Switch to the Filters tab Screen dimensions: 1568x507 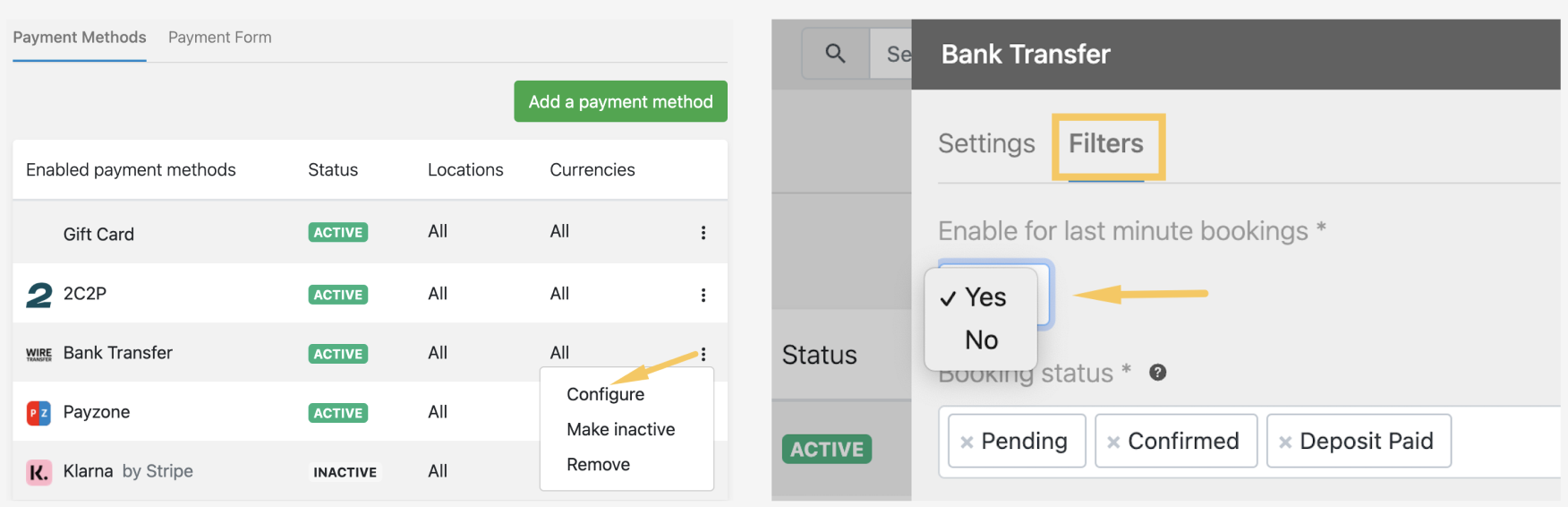point(1106,143)
